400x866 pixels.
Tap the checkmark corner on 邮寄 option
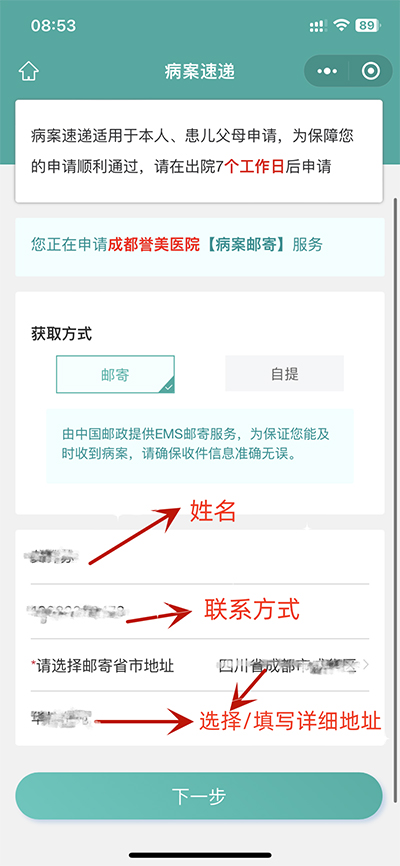(168, 387)
